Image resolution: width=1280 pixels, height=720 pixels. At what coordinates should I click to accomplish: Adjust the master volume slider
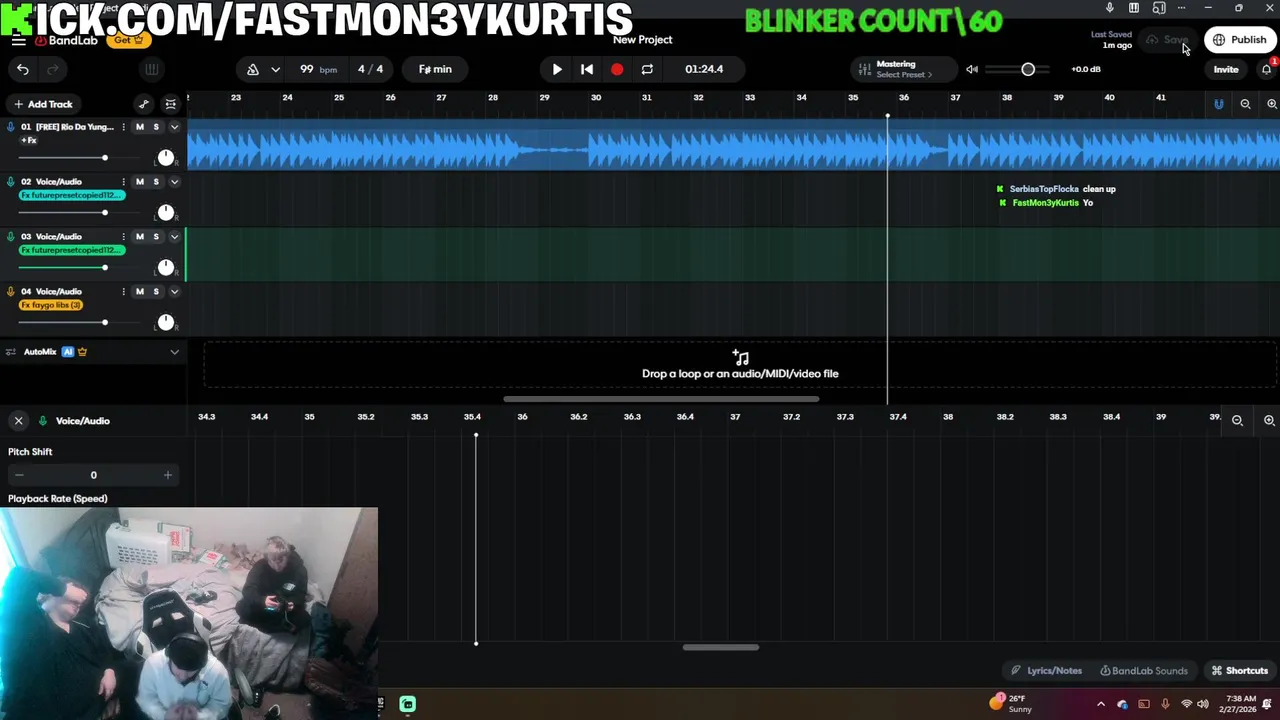[1028, 69]
